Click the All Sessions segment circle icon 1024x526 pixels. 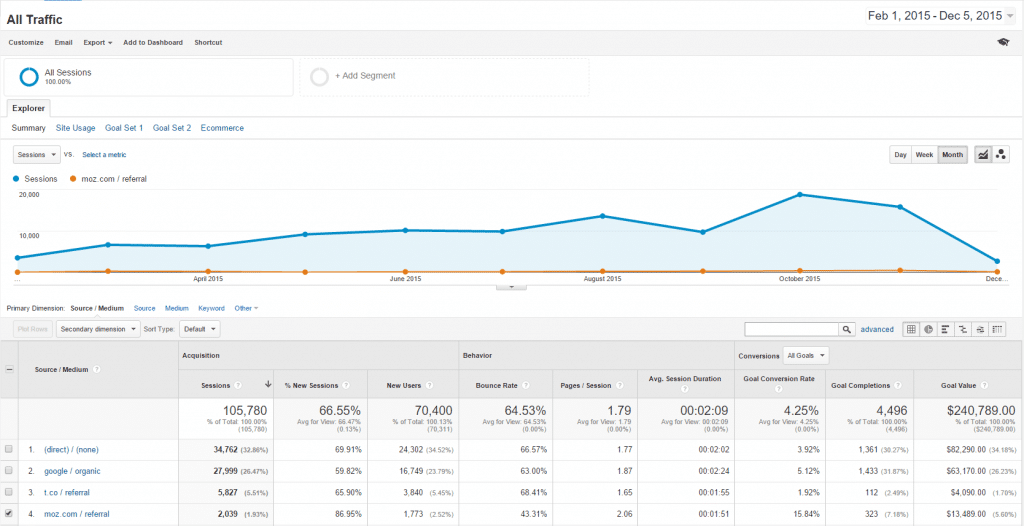tap(29, 76)
